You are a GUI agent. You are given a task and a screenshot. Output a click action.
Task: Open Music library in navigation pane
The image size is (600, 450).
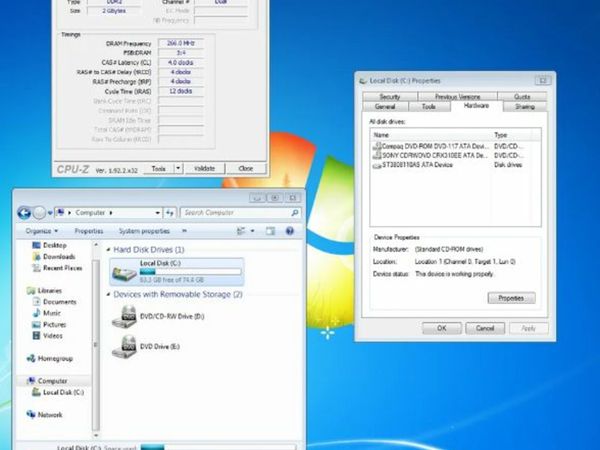(x=47, y=313)
